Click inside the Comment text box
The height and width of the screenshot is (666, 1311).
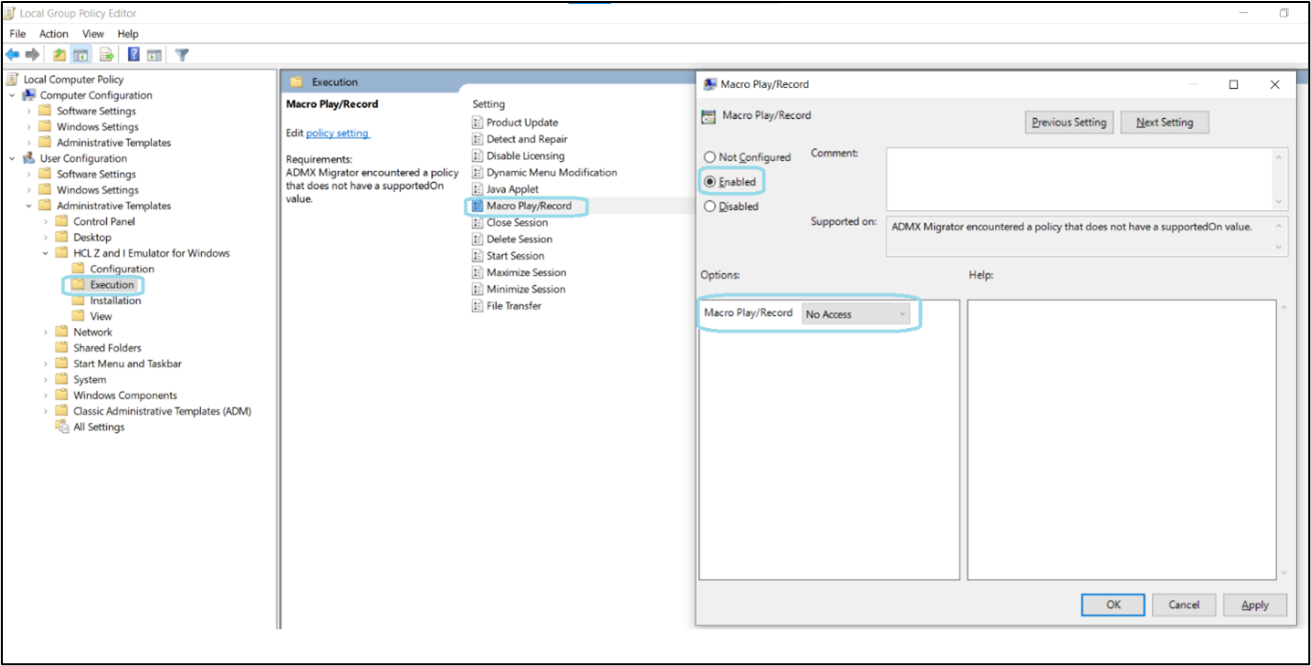1078,178
